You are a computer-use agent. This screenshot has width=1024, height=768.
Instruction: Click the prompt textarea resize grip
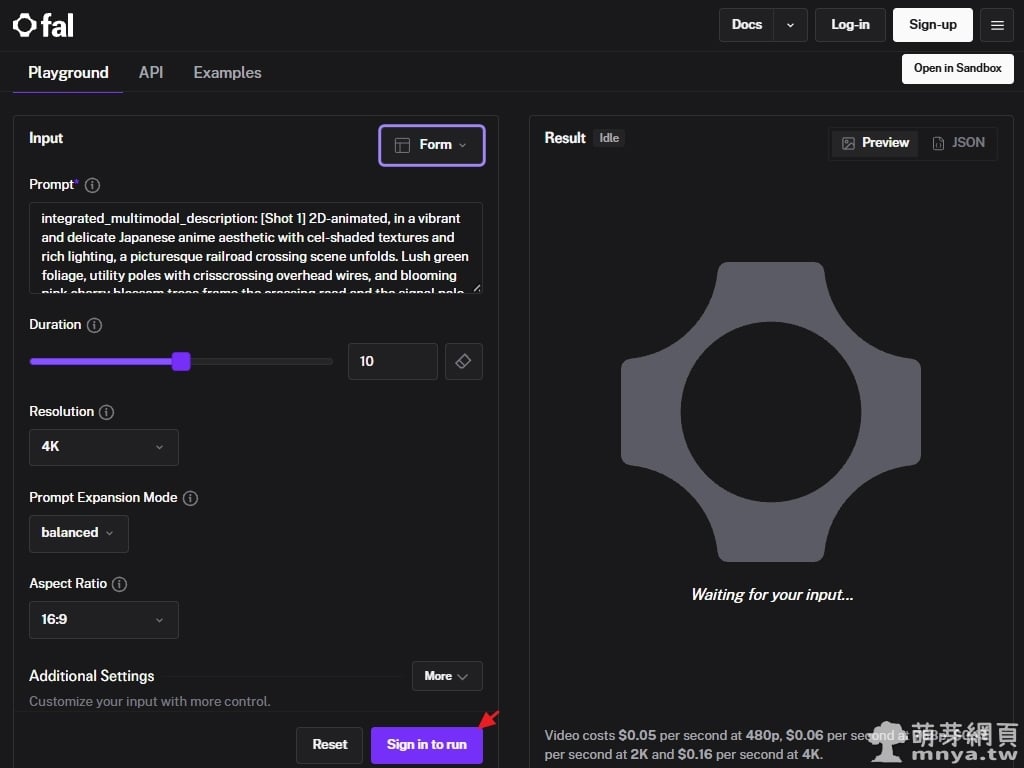click(x=477, y=288)
